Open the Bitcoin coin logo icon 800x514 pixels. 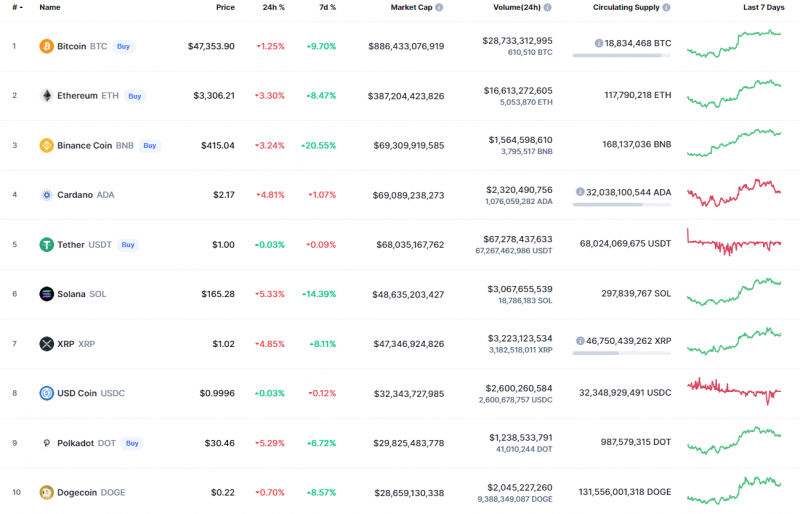coord(46,46)
